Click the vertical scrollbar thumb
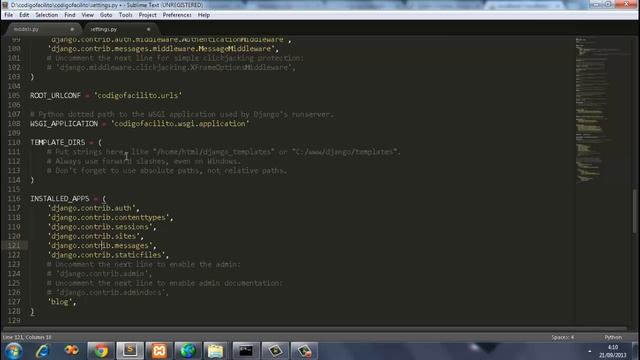Viewport: 640px width, 360px height. (x=635, y=211)
